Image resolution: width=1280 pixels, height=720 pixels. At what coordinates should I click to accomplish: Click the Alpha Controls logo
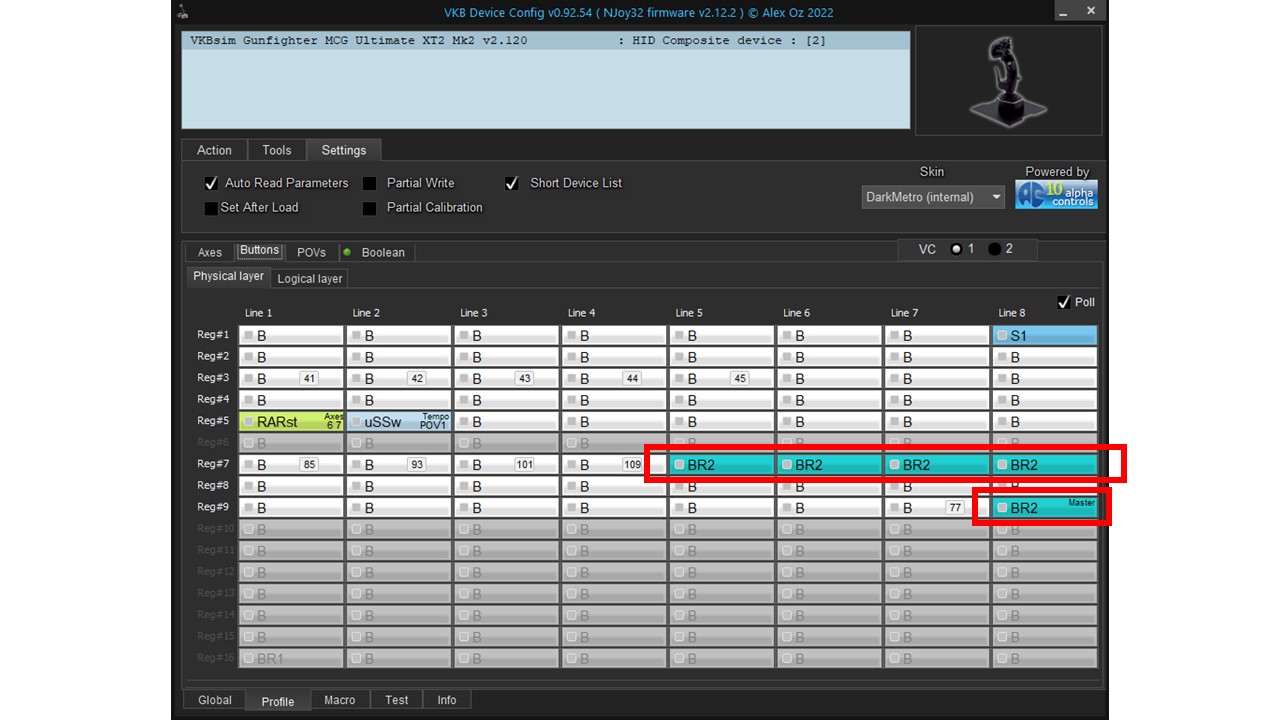tap(1056, 194)
